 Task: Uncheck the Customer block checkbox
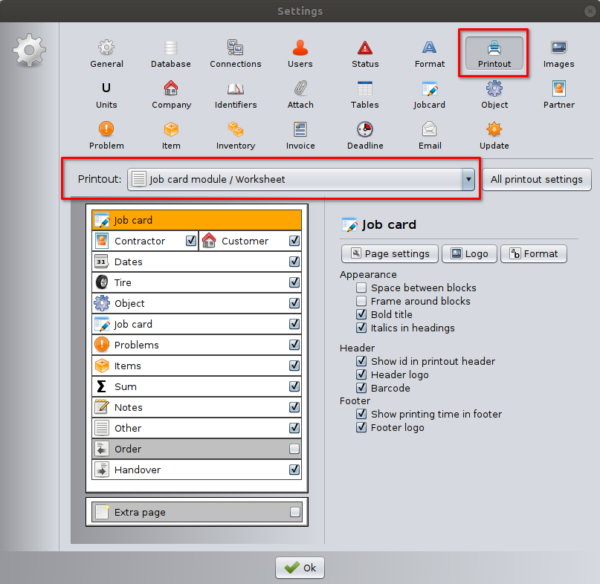click(x=294, y=241)
